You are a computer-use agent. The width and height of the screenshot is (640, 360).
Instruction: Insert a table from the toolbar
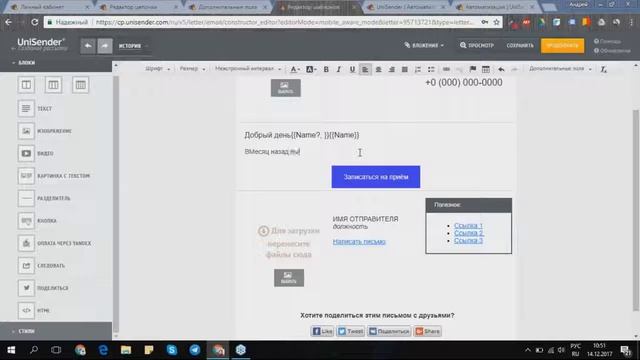pyautogui.click(x=486, y=69)
